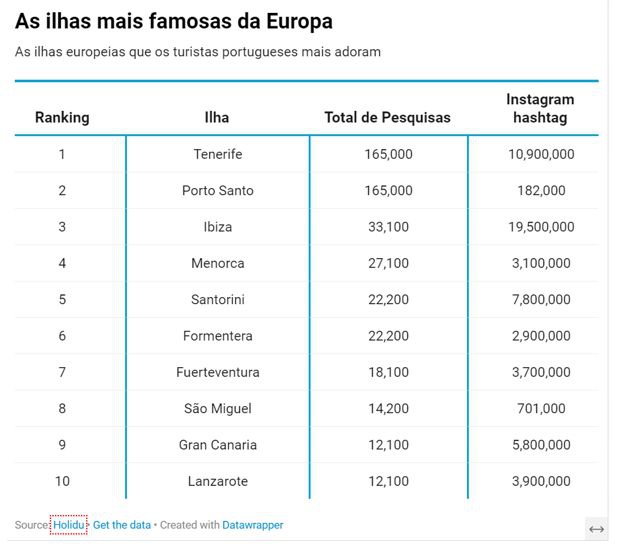
Task: Click the Instagram hashtag column header
Action: pos(540,108)
